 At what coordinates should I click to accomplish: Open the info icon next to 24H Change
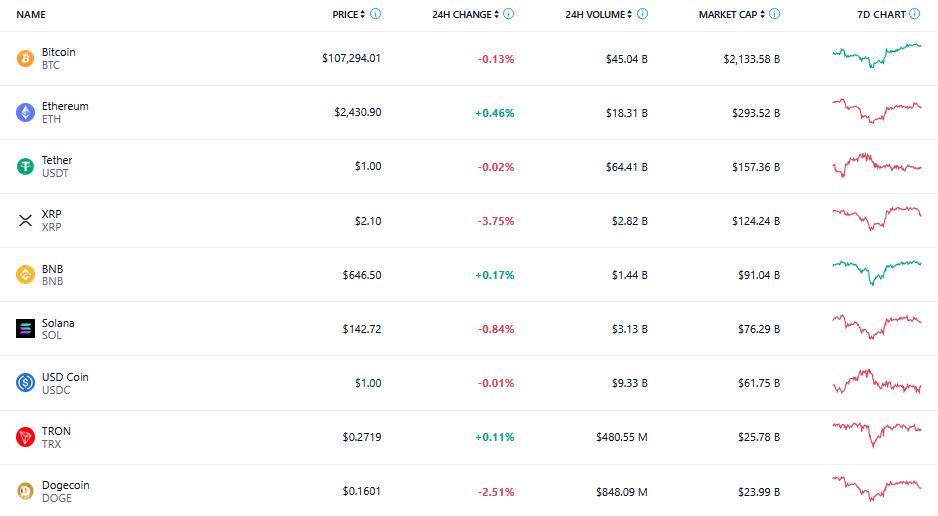click(508, 14)
